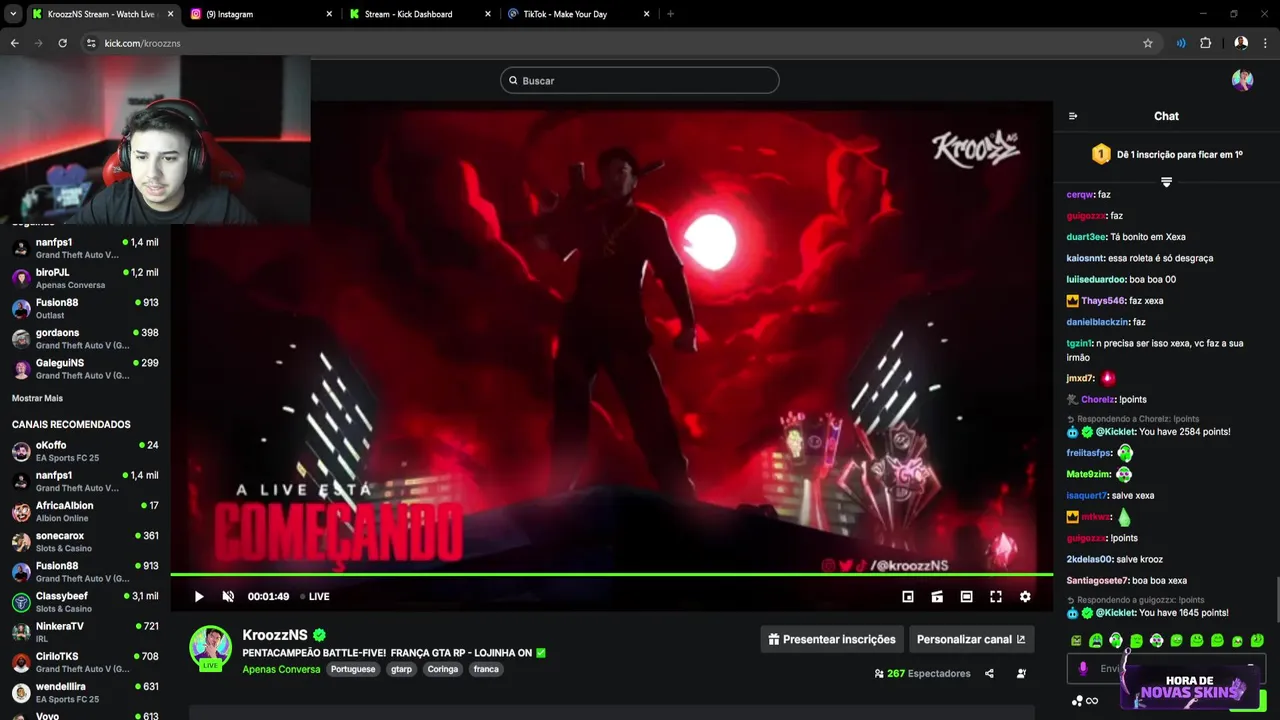
Task: Open the channel points icon below chat
Action: [x=1077, y=701]
